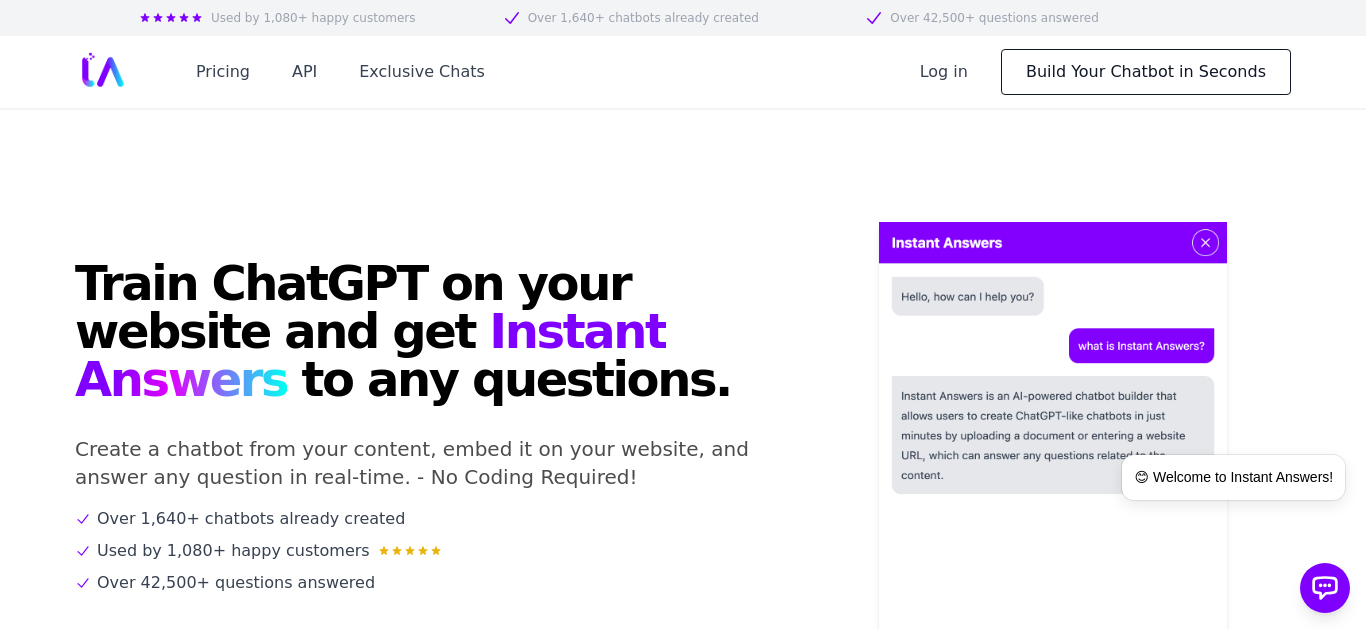Click the Instant Answers logo icon
The image size is (1366, 629).
(103, 71)
